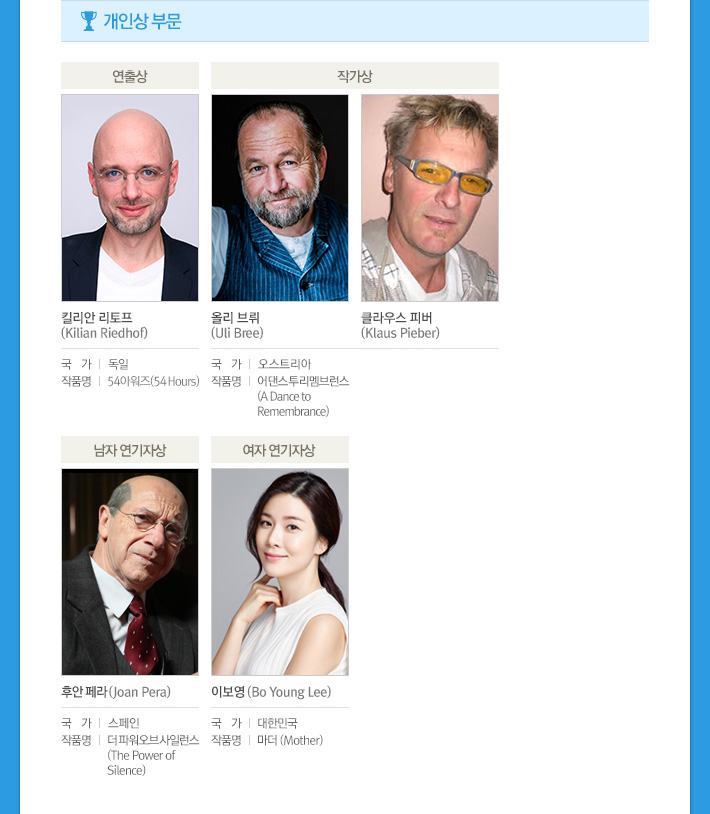The height and width of the screenshot is (814, 710).
Task: Click the 작가상 category label
Action: coord(355,76)
